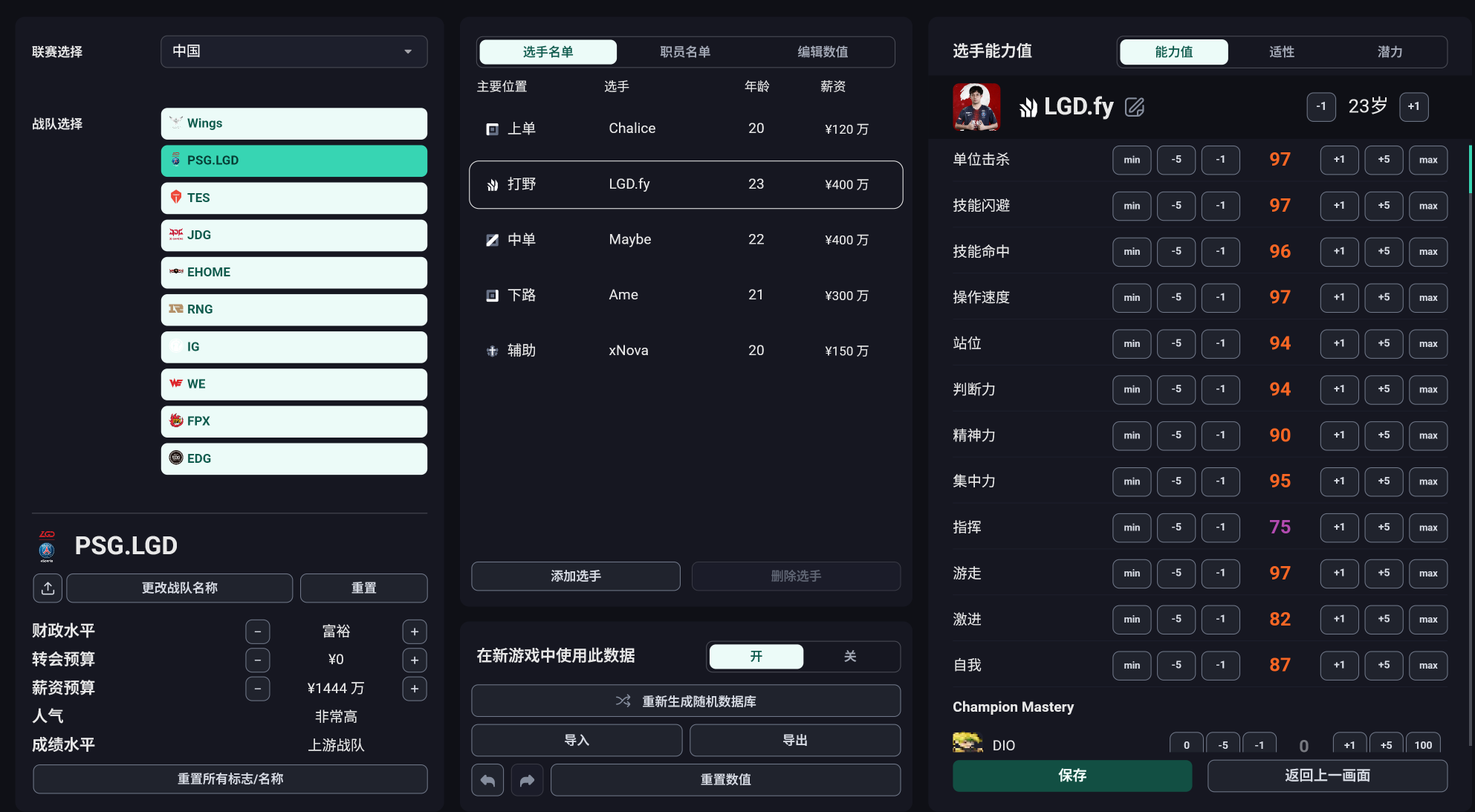
Task: Subtract 5 from 操作速度
Action: [1176, 298]
